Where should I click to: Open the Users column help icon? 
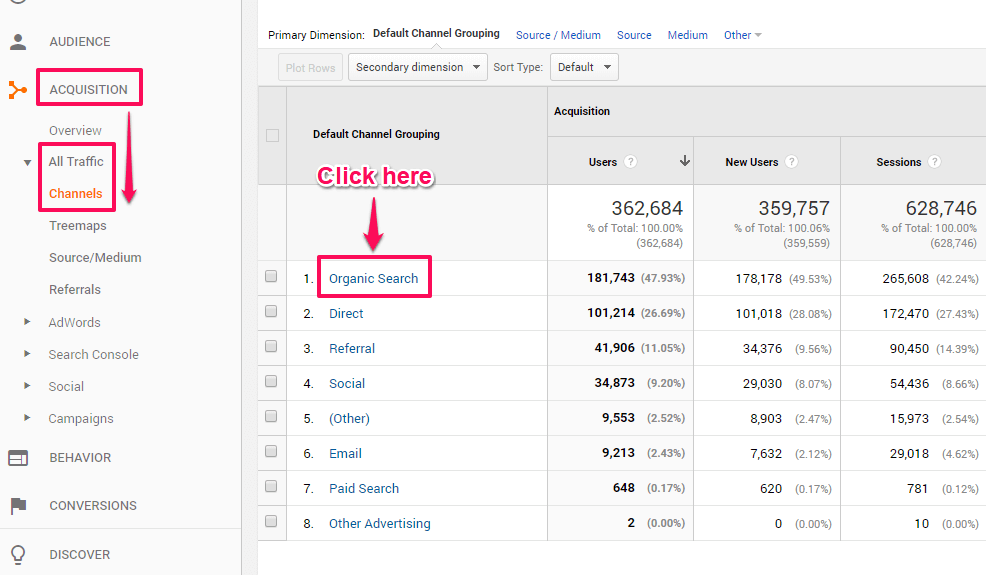[630, 162]
